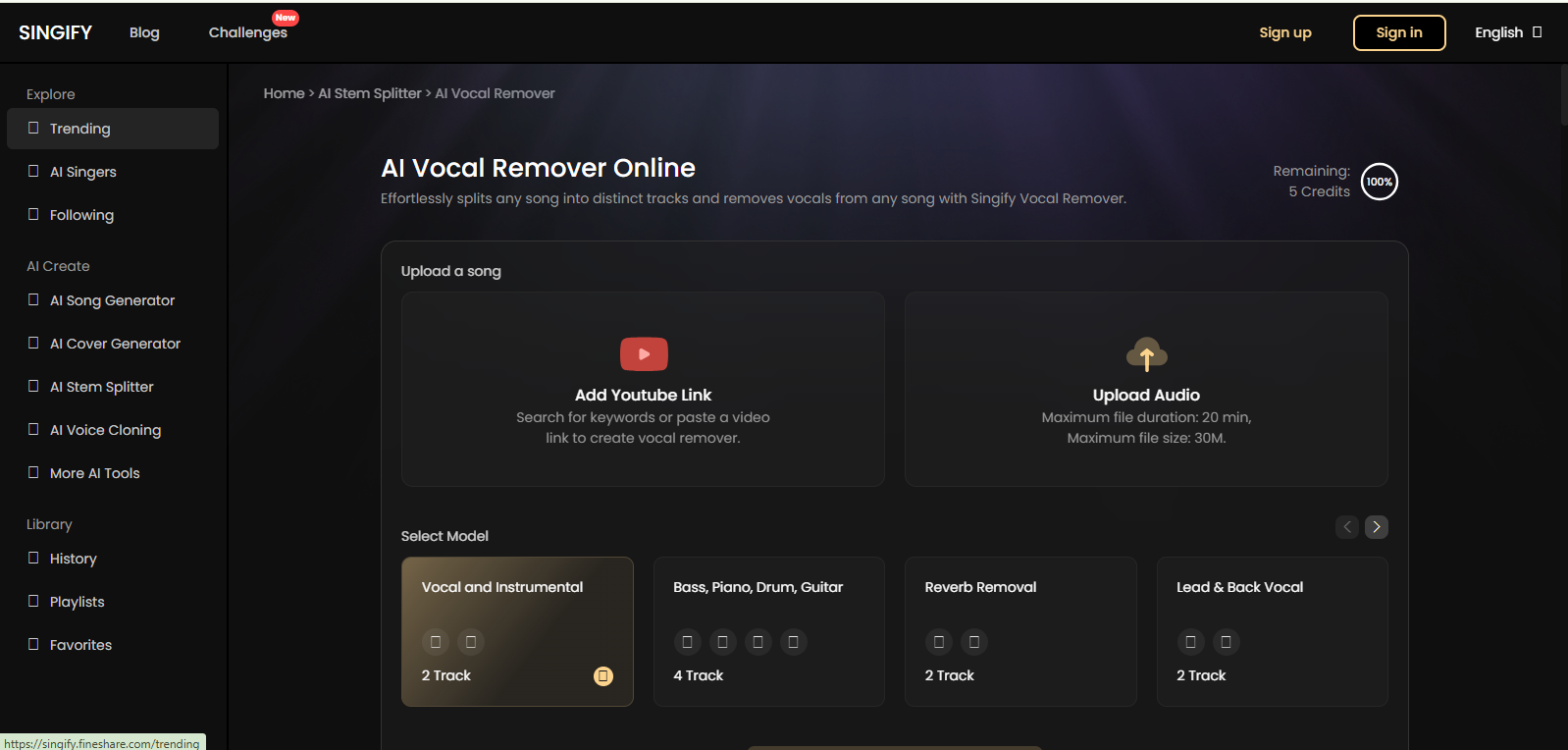This screenshot has height=750, width=1568.
Task: Open the Blog menu item
Action: pyautogui.click(x=144, y=32)
